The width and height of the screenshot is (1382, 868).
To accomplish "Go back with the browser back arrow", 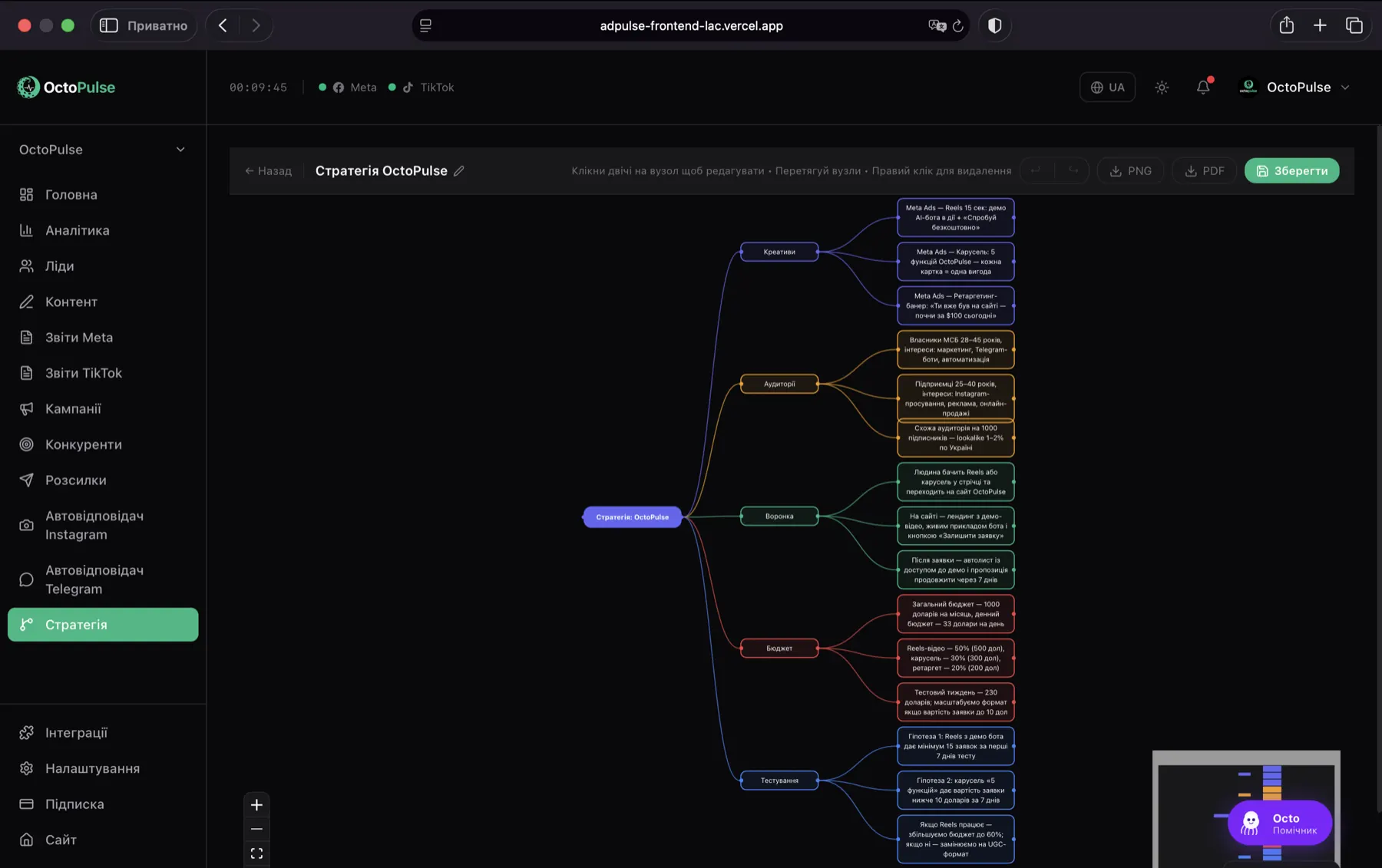I will coord(223,25).
